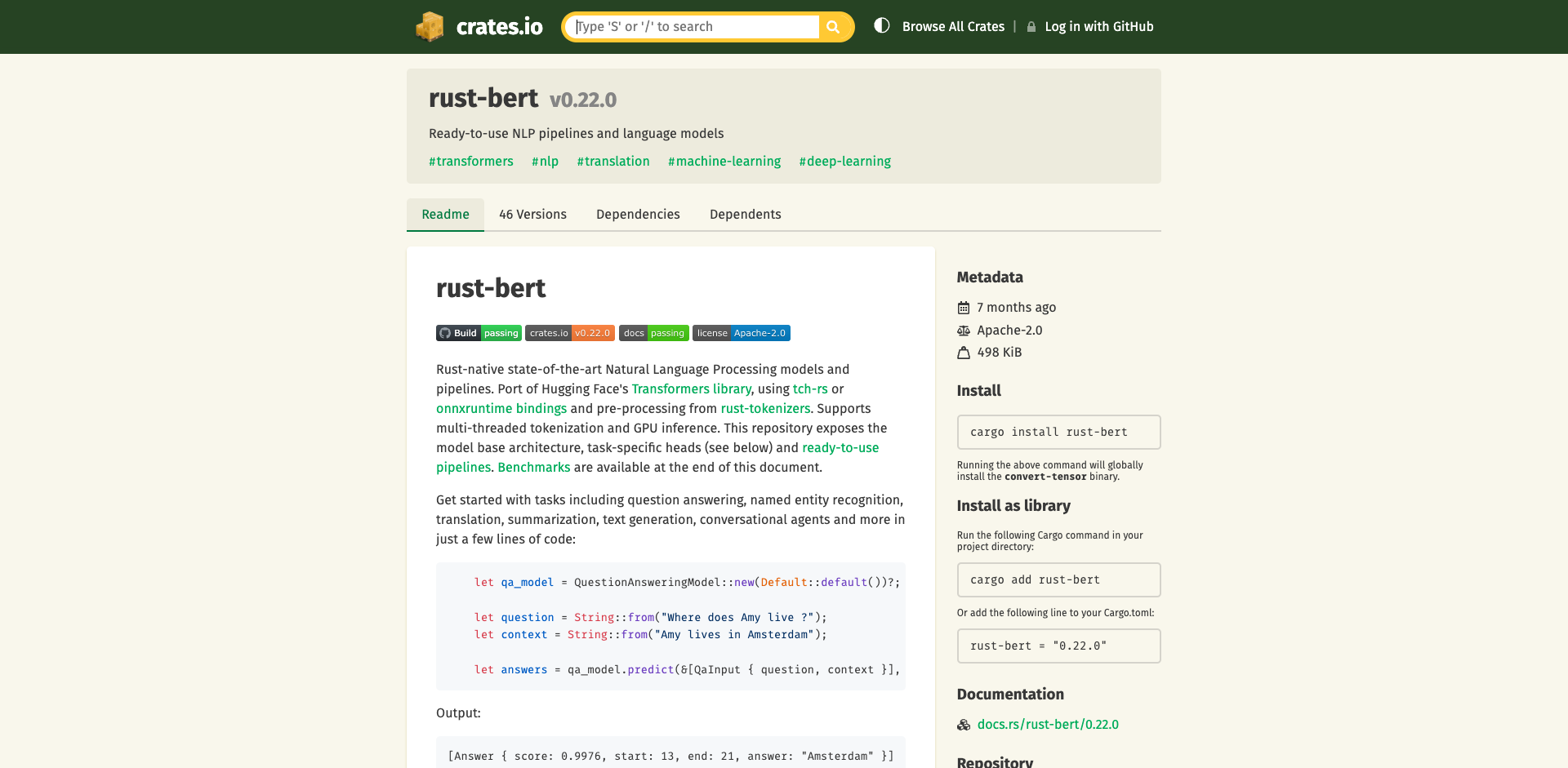This screenshot has width=1568, height=768.
Task: Click the search magnifier icon
Action: (832, 26)
